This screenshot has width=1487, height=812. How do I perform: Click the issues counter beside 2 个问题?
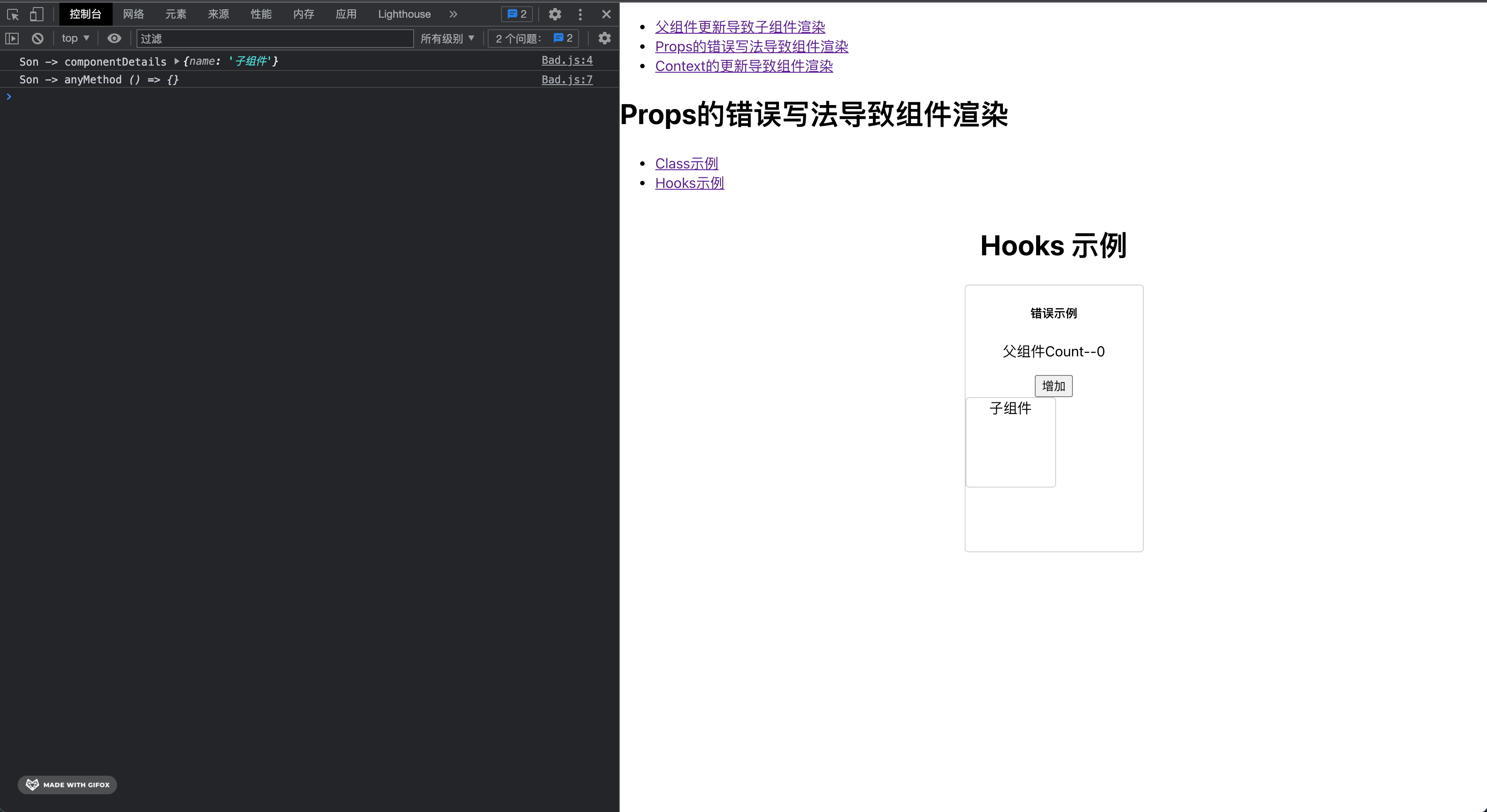coord(563,38)
